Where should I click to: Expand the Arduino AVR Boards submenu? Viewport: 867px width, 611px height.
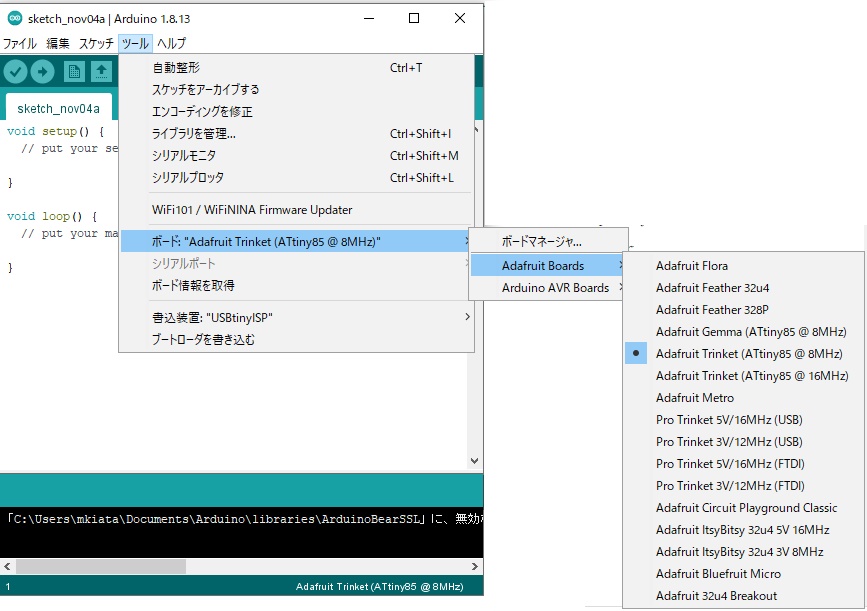click(x=549, y=288)
